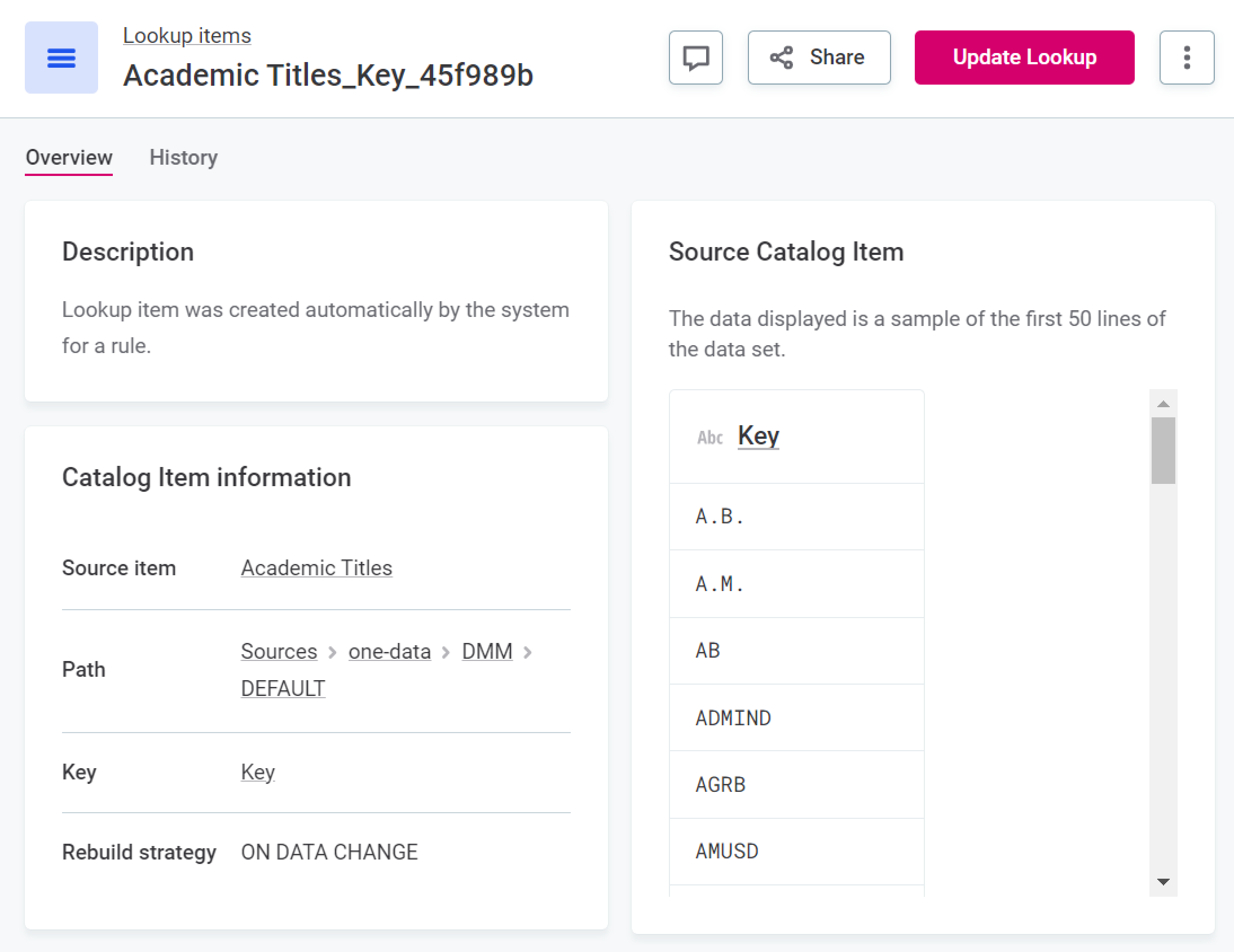Open the comments panel
The width and height of the screenshot is (1234, 952).
click(x=695, y=57)
